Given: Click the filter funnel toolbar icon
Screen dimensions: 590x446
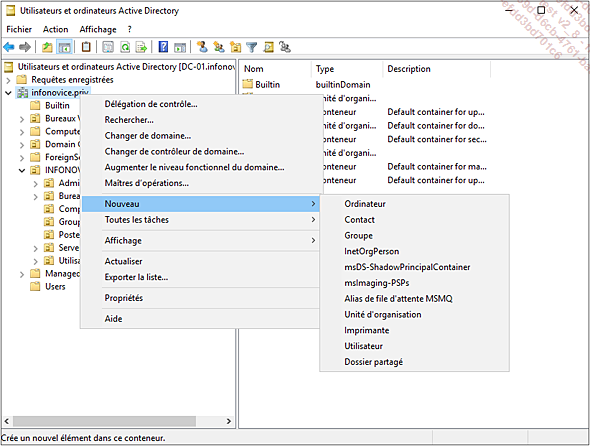Looking at the screenshot, I should 251,47.
